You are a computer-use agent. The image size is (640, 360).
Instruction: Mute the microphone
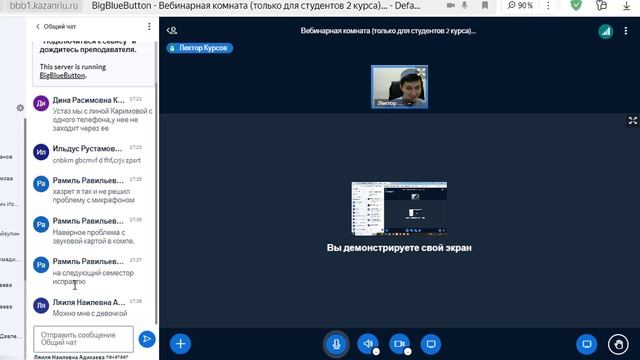coord(336,344)
